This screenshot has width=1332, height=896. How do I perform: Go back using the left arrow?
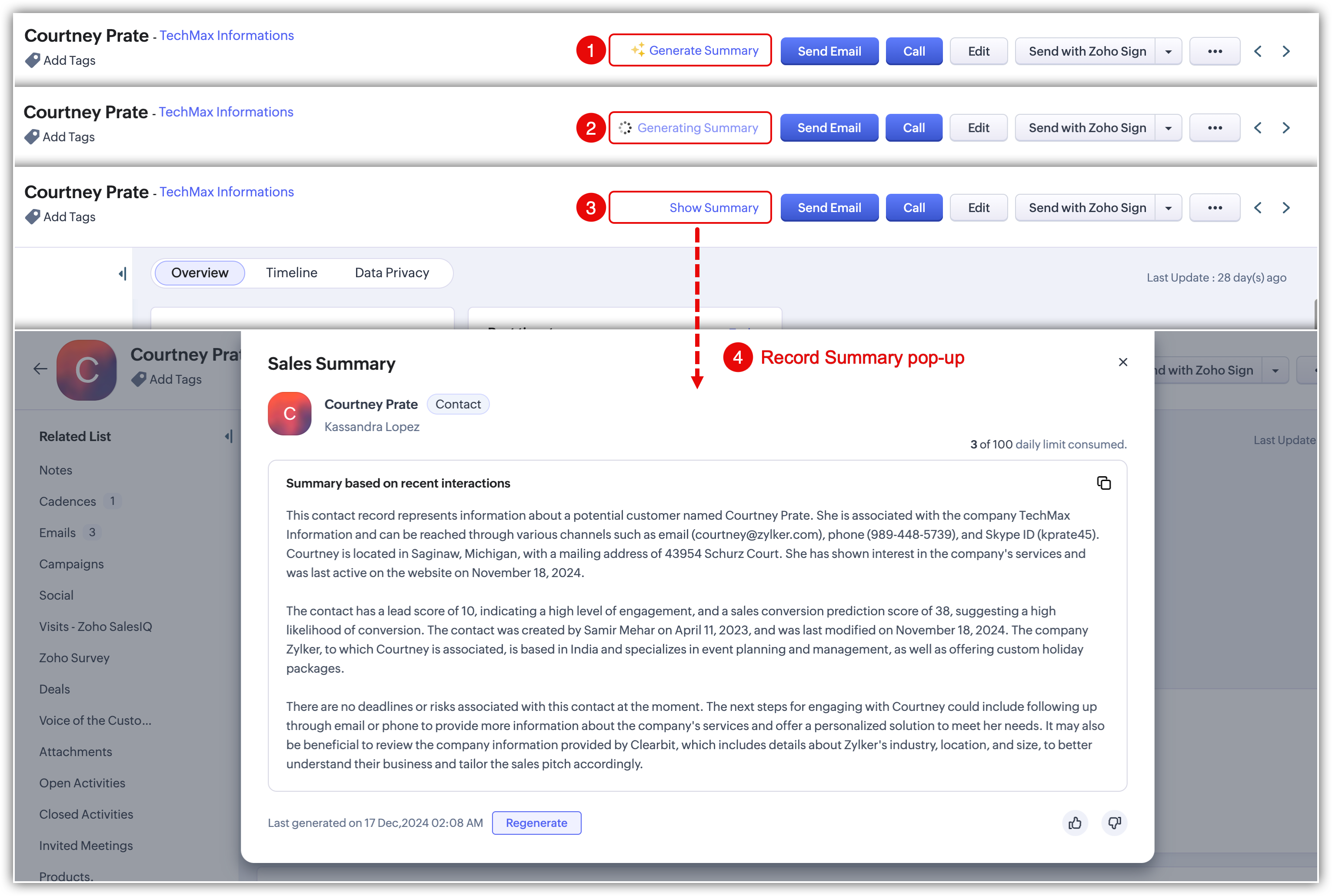click(x=40, y=369)
